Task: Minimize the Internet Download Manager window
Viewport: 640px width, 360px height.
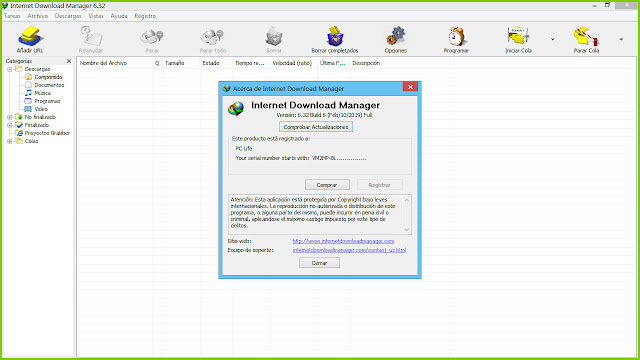Action: (x=594, y=5)
